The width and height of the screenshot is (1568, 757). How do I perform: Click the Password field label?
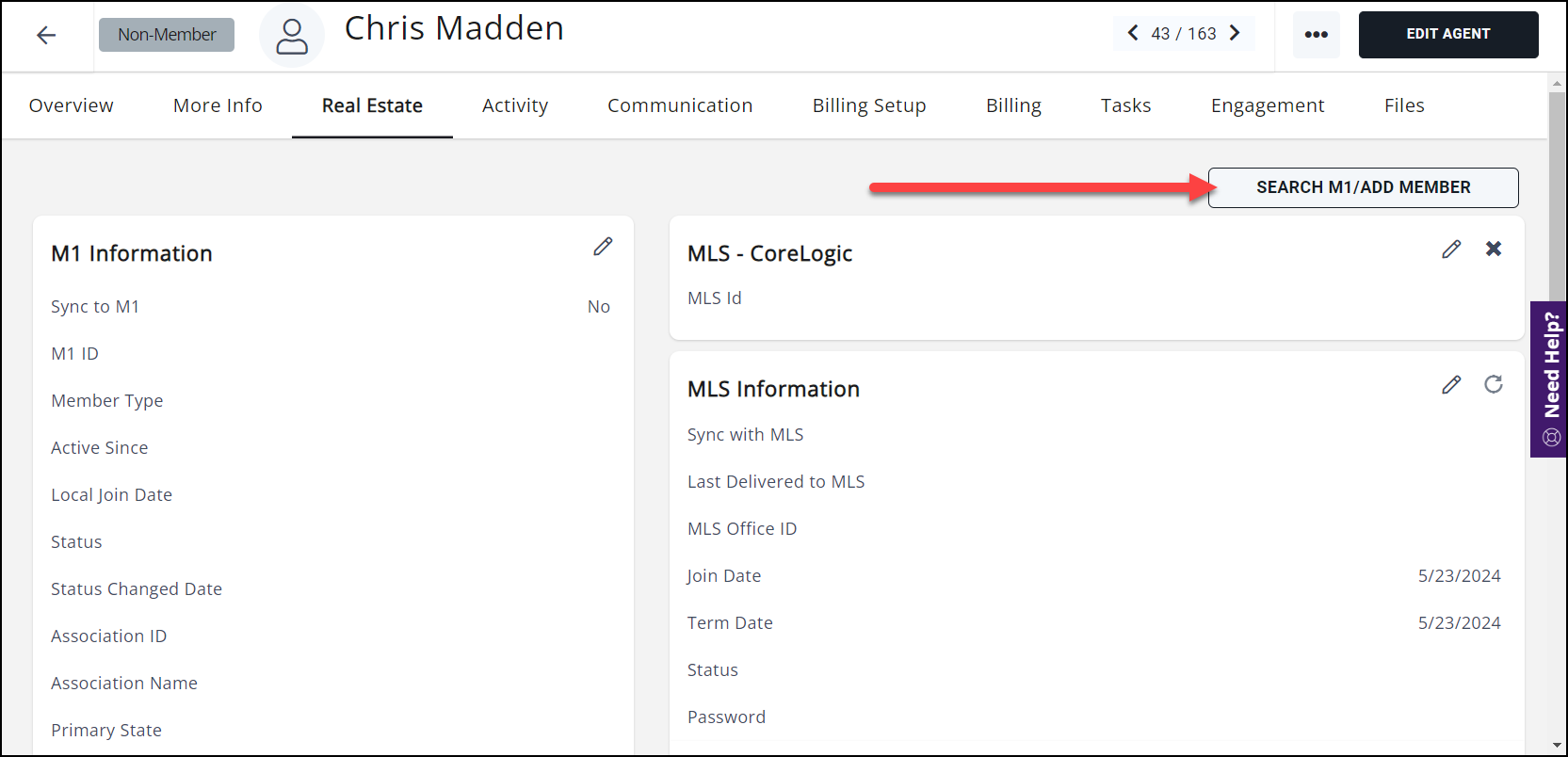coord(727,717)
